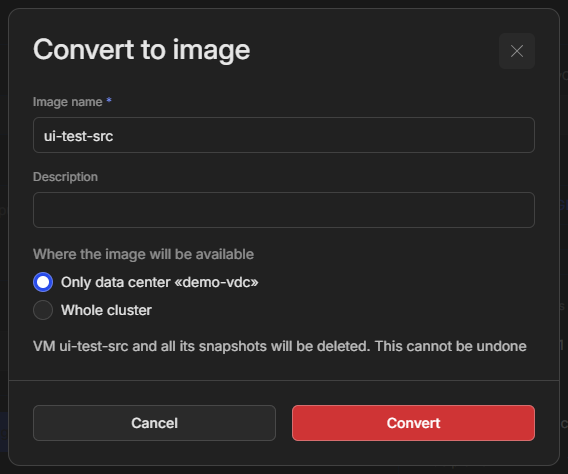Click the deletion warning text about snapshots
Screen dimensions: 568x474
pos(280,346)
